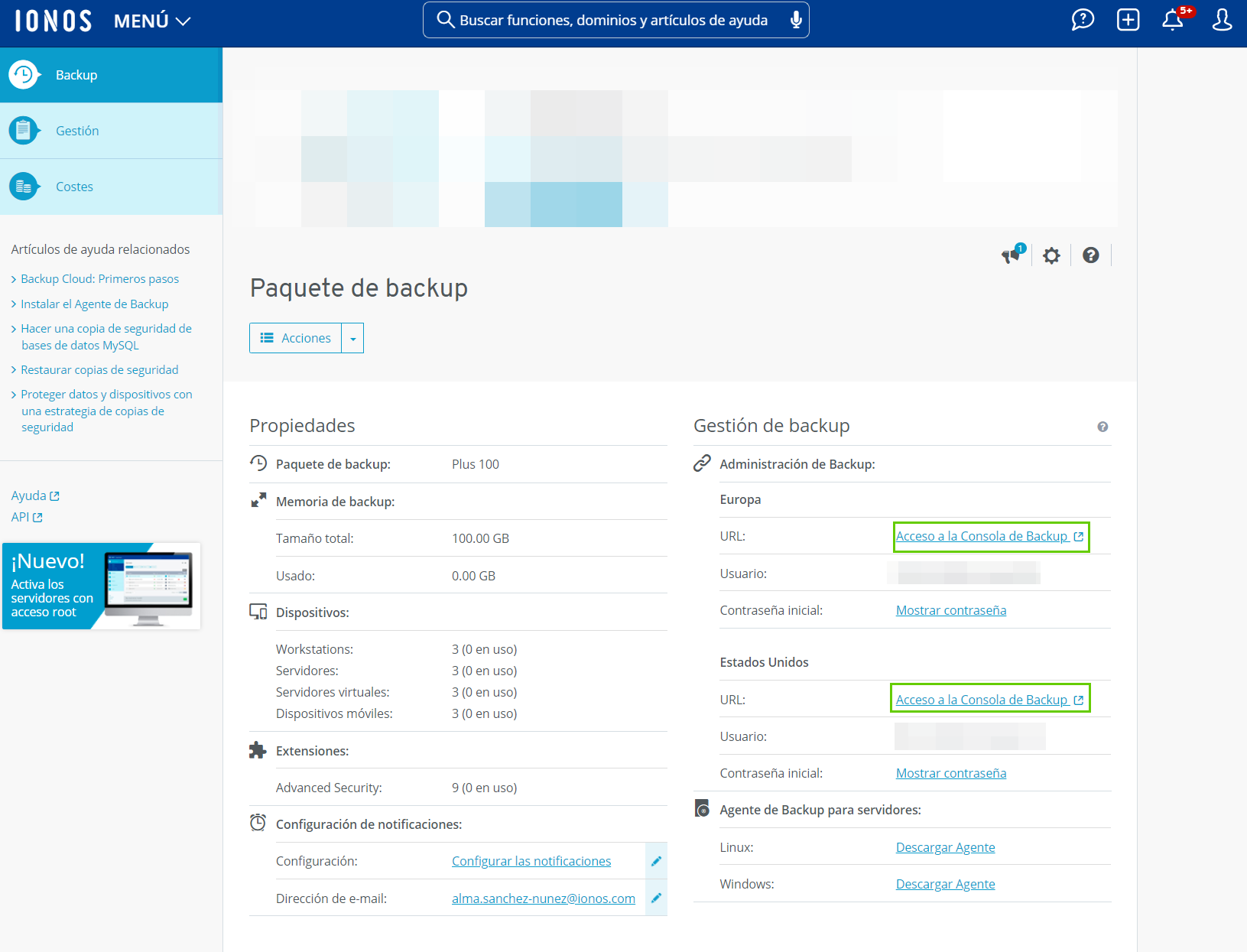The width and height of the screenshot is (1247, 952).
Task: Click the 'Memoria de backup' expand arrows icon
Action: [258, 500]
